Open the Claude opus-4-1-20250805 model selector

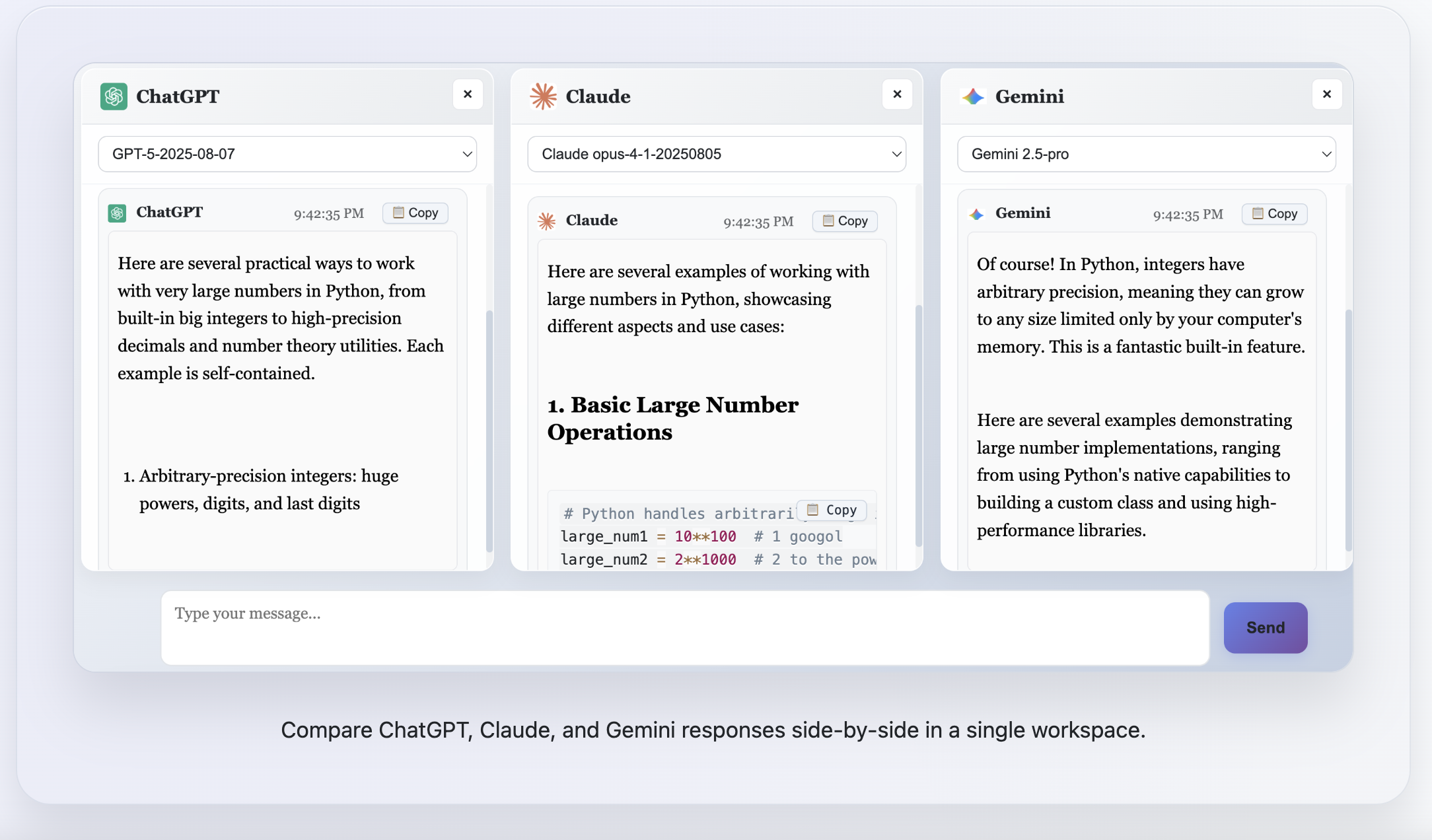[717, 154]
